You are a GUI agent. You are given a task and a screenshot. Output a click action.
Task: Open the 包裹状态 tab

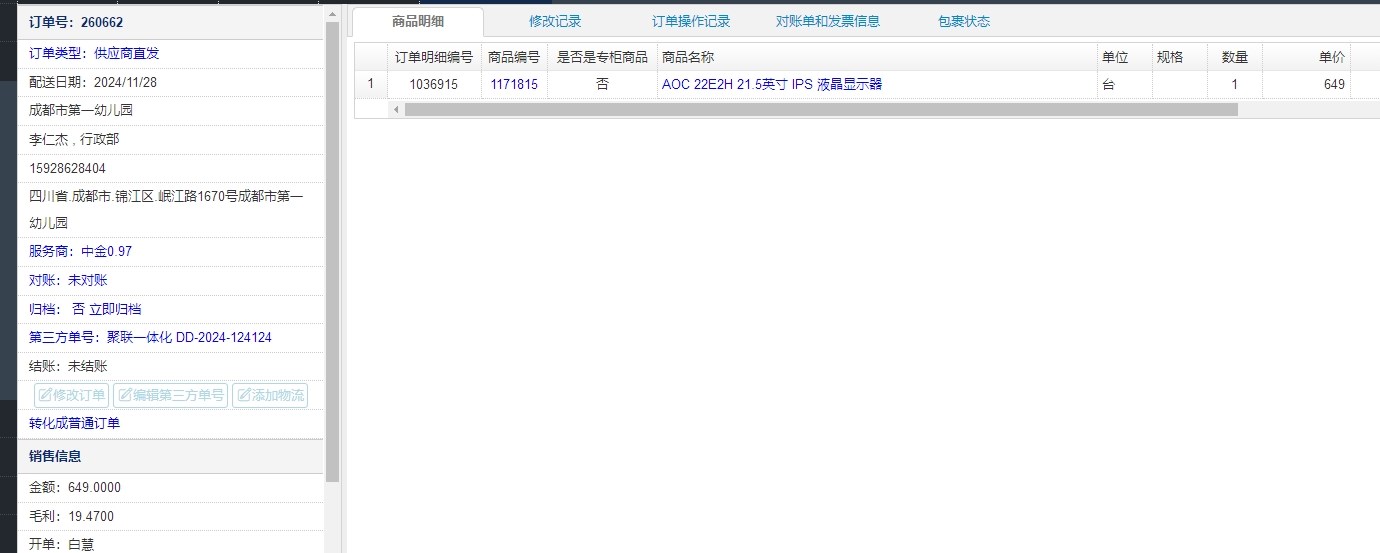point(964,21)
